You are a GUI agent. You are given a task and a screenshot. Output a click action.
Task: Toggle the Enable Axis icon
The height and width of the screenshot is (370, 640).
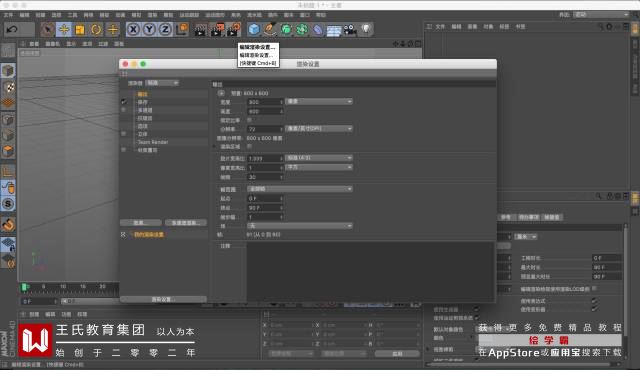click(x=8, y=171)
